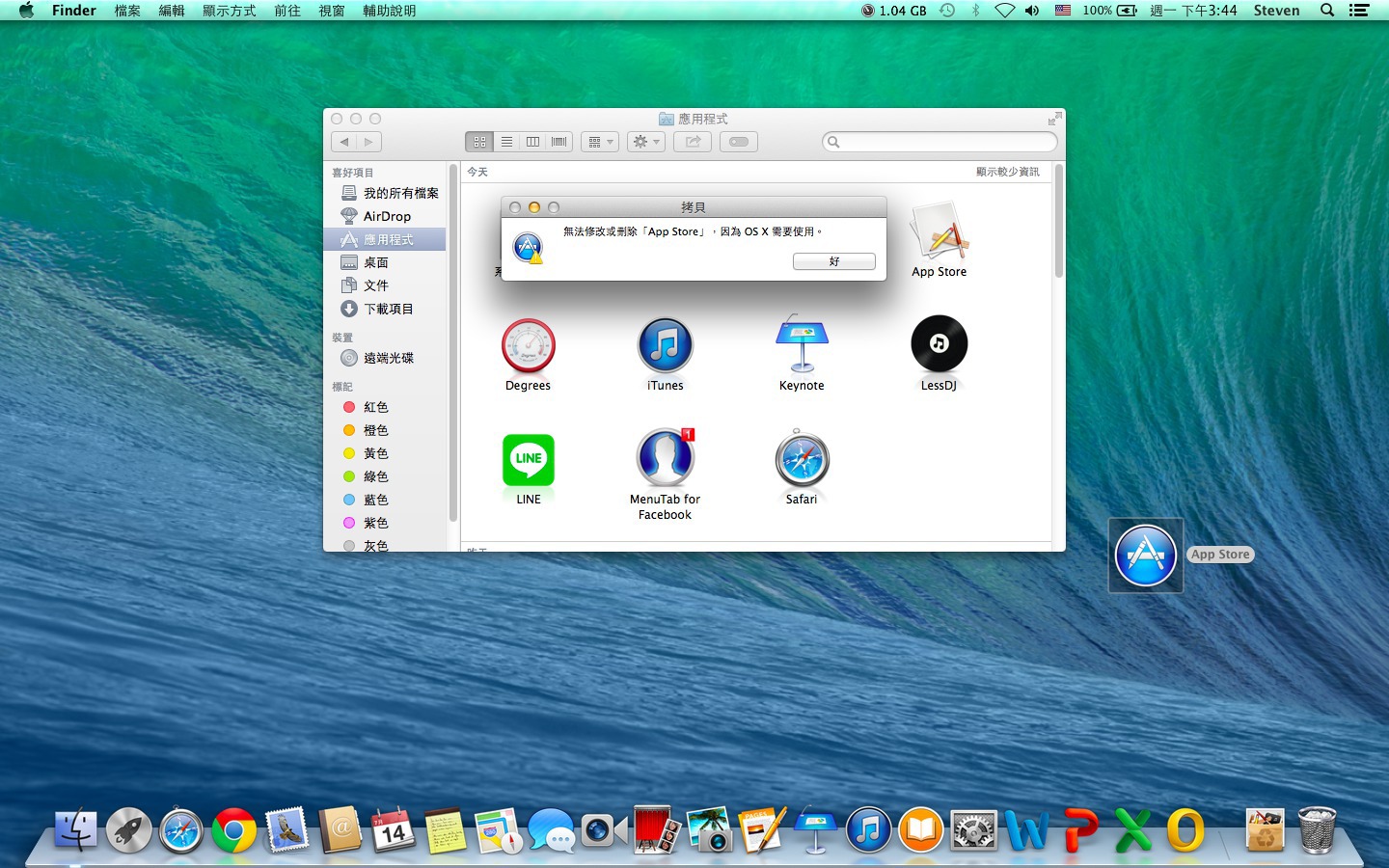Open MenuTab for Facebook icon
The height and width of the screenshot is (868, 1389).
point(665,458)
